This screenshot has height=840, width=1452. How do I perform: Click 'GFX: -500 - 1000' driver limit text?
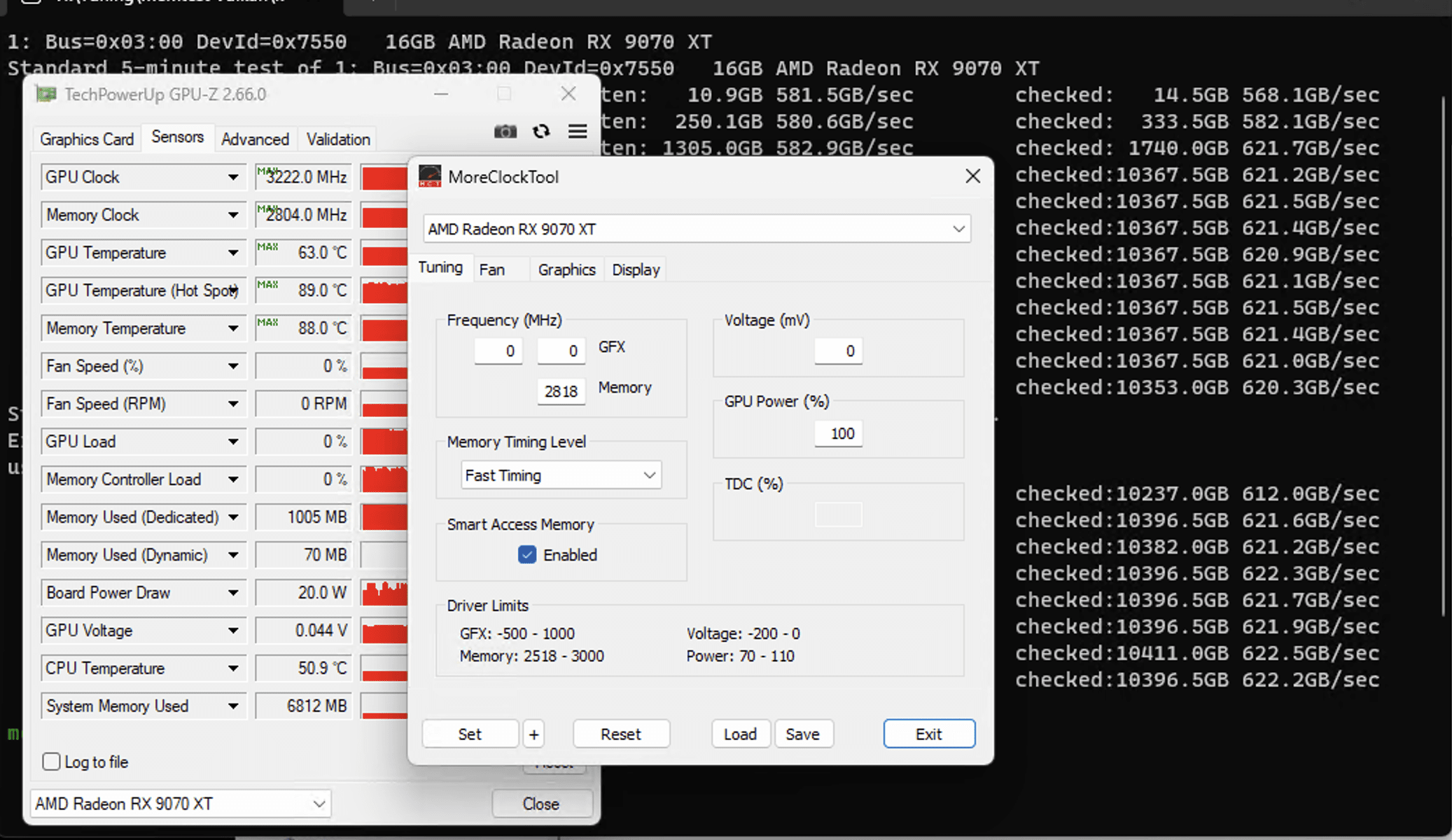tap(517, 633)
